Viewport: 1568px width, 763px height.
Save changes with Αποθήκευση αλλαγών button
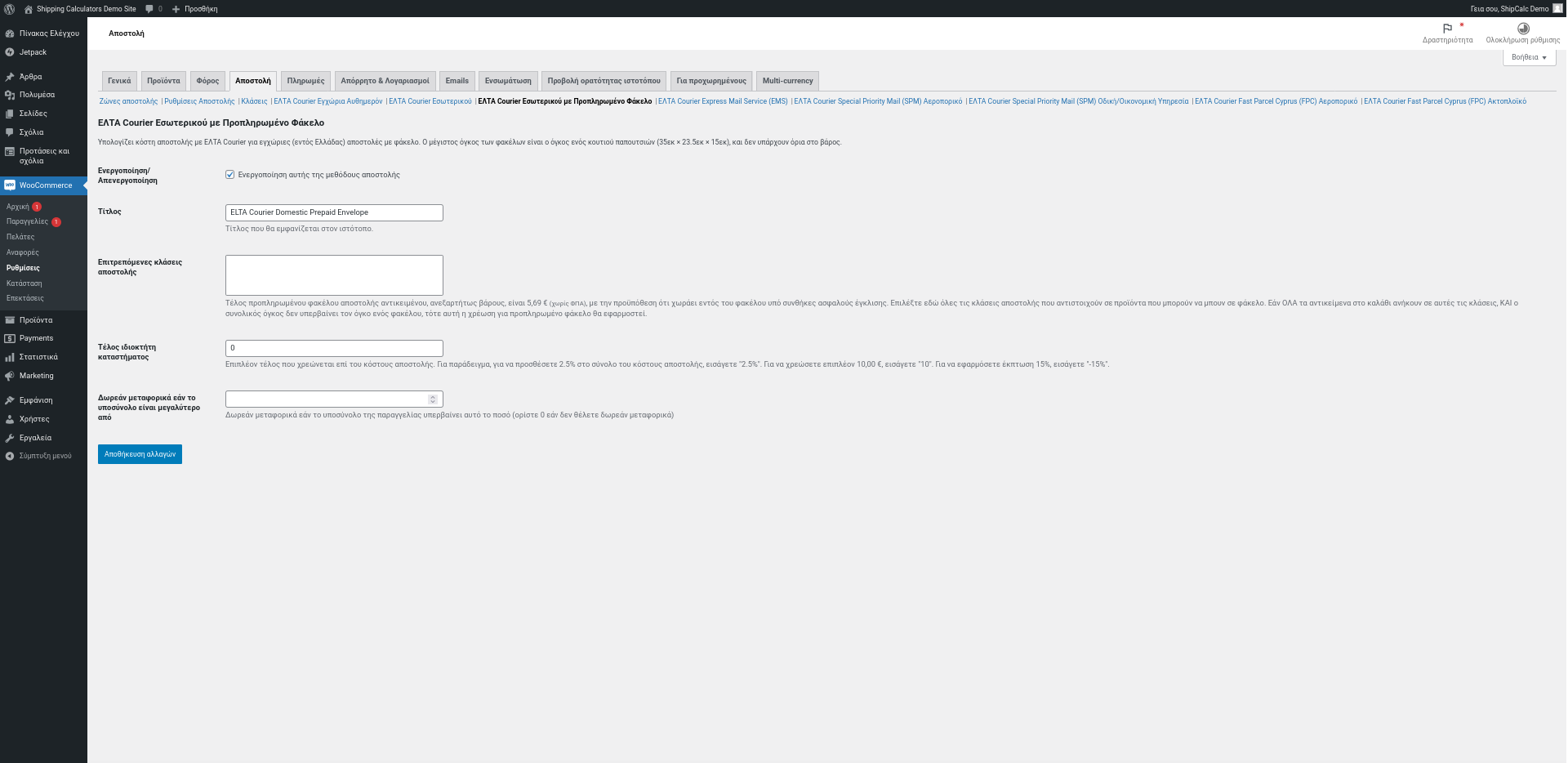(x=140, y=454)
